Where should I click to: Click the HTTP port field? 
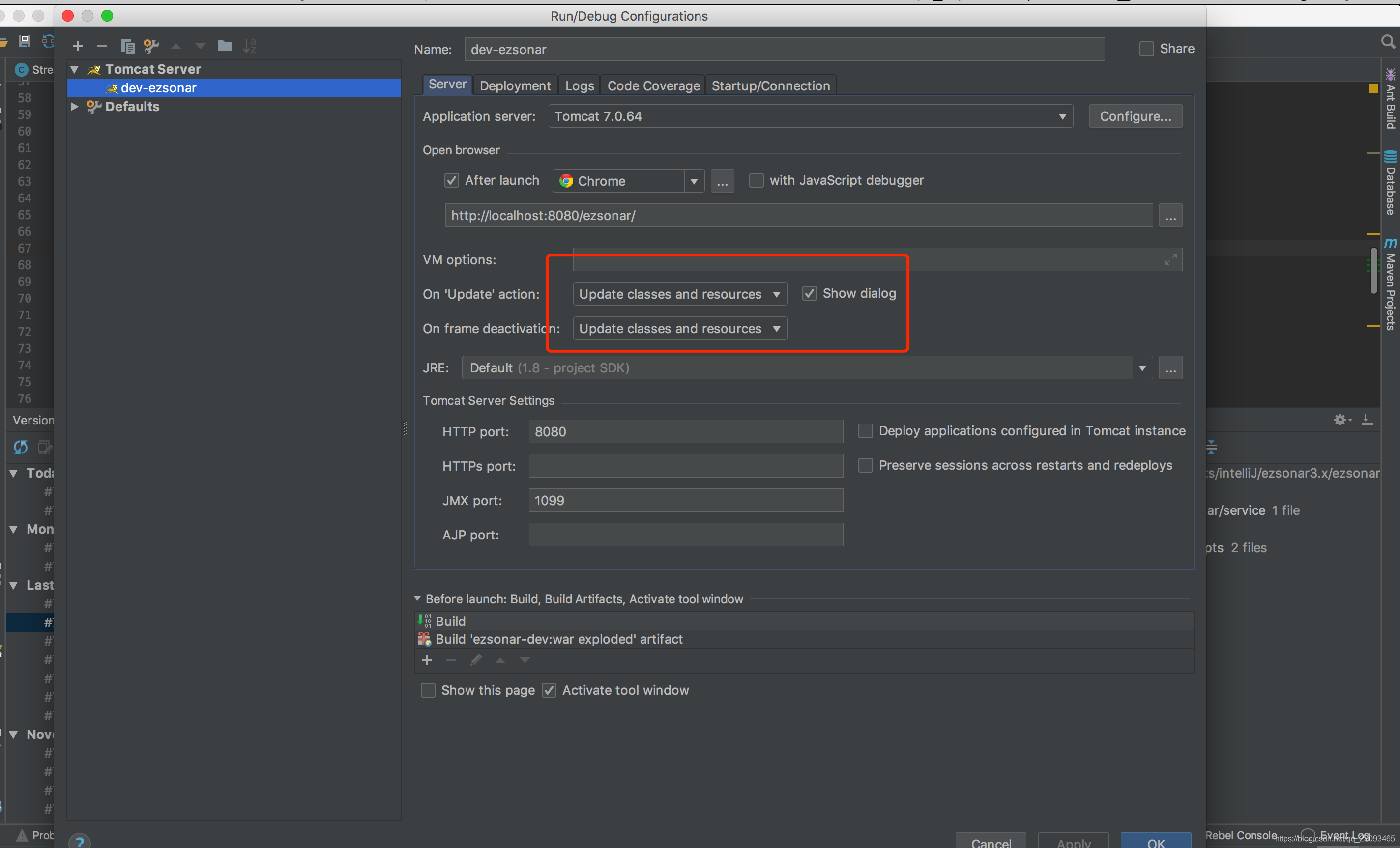685,432
